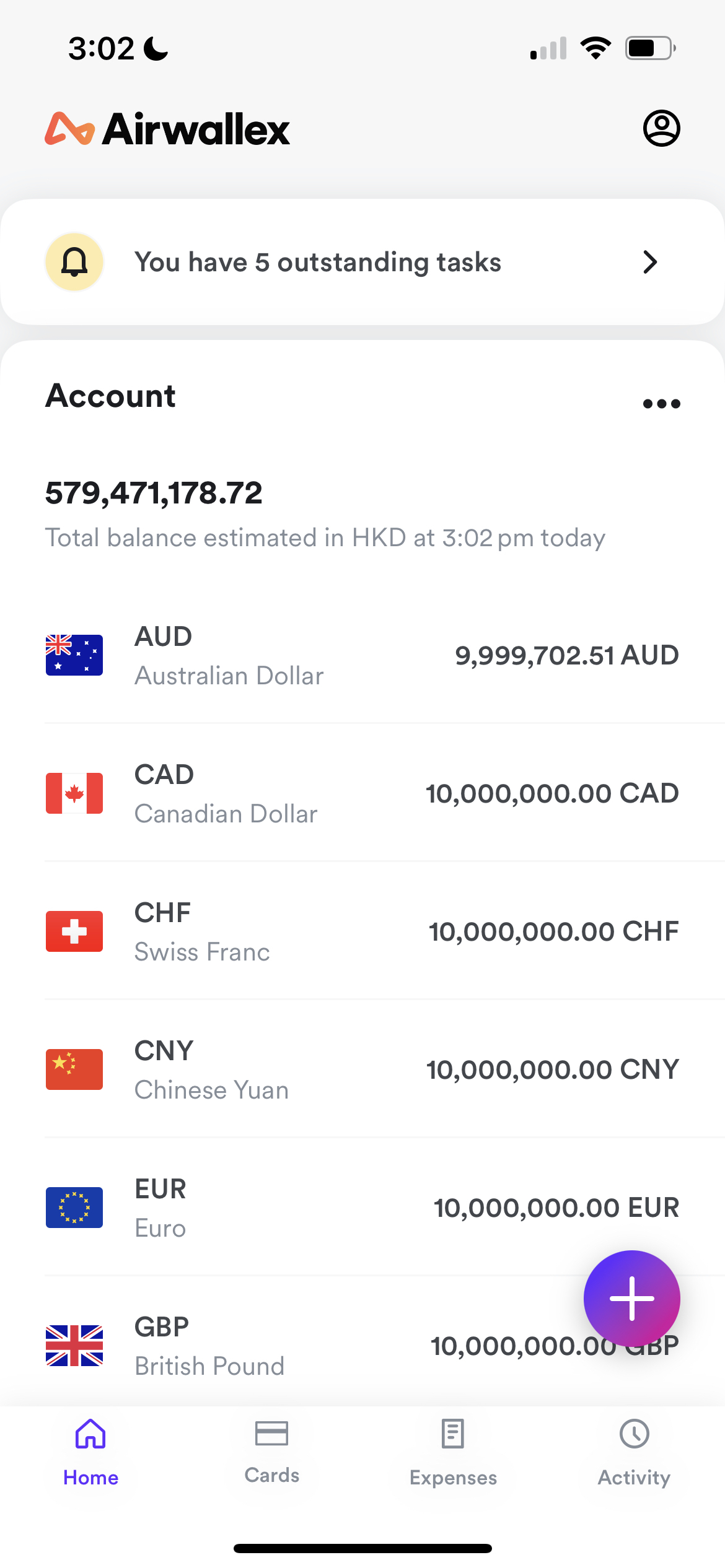The width and height of the screenshot is (725, 1568).
Task: Tap the European Union flag icon
Action: [x=74, y=1208]
